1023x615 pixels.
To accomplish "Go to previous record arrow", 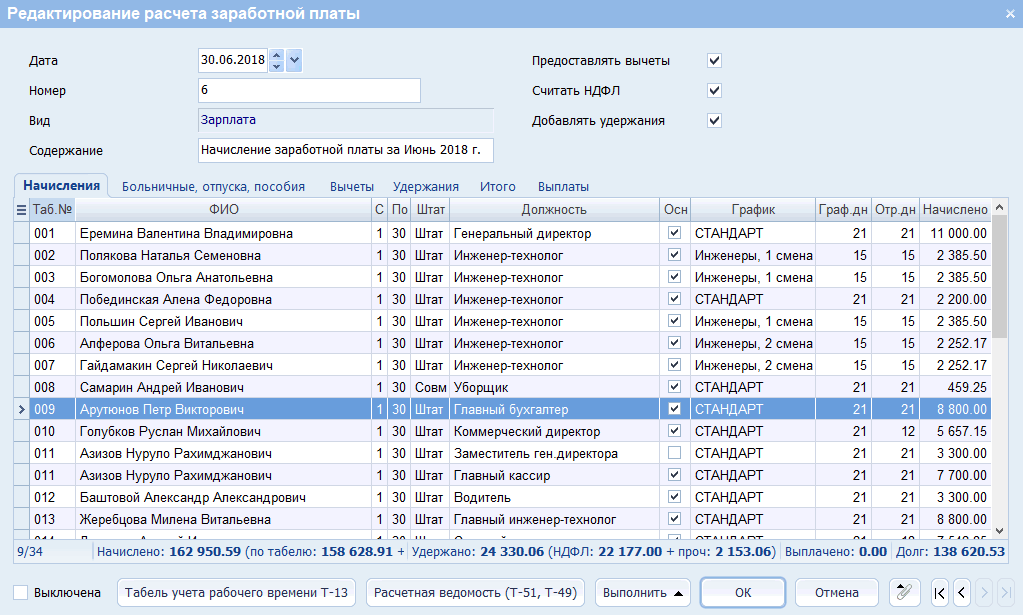I will (x=961, y=592).
